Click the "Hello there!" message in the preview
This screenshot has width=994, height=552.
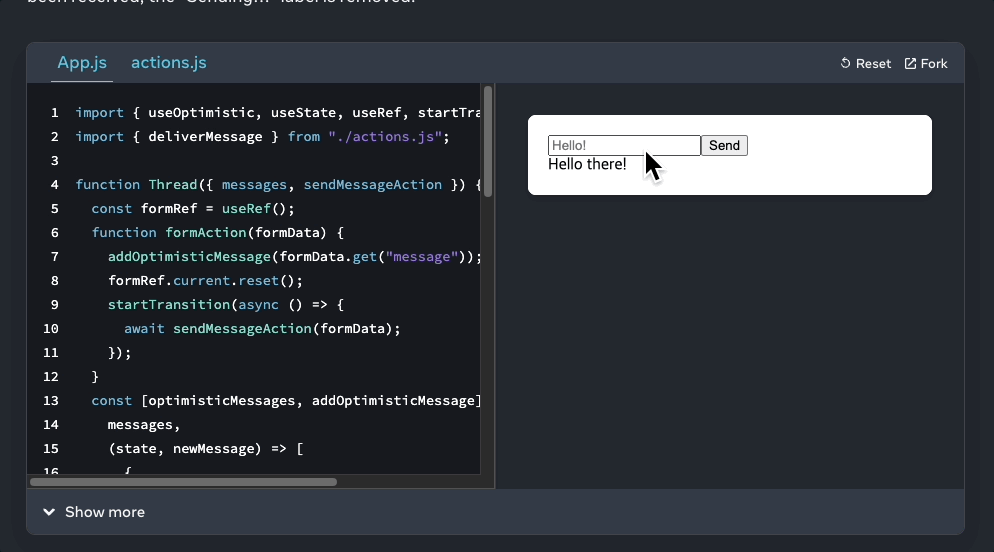click(587, 164)
